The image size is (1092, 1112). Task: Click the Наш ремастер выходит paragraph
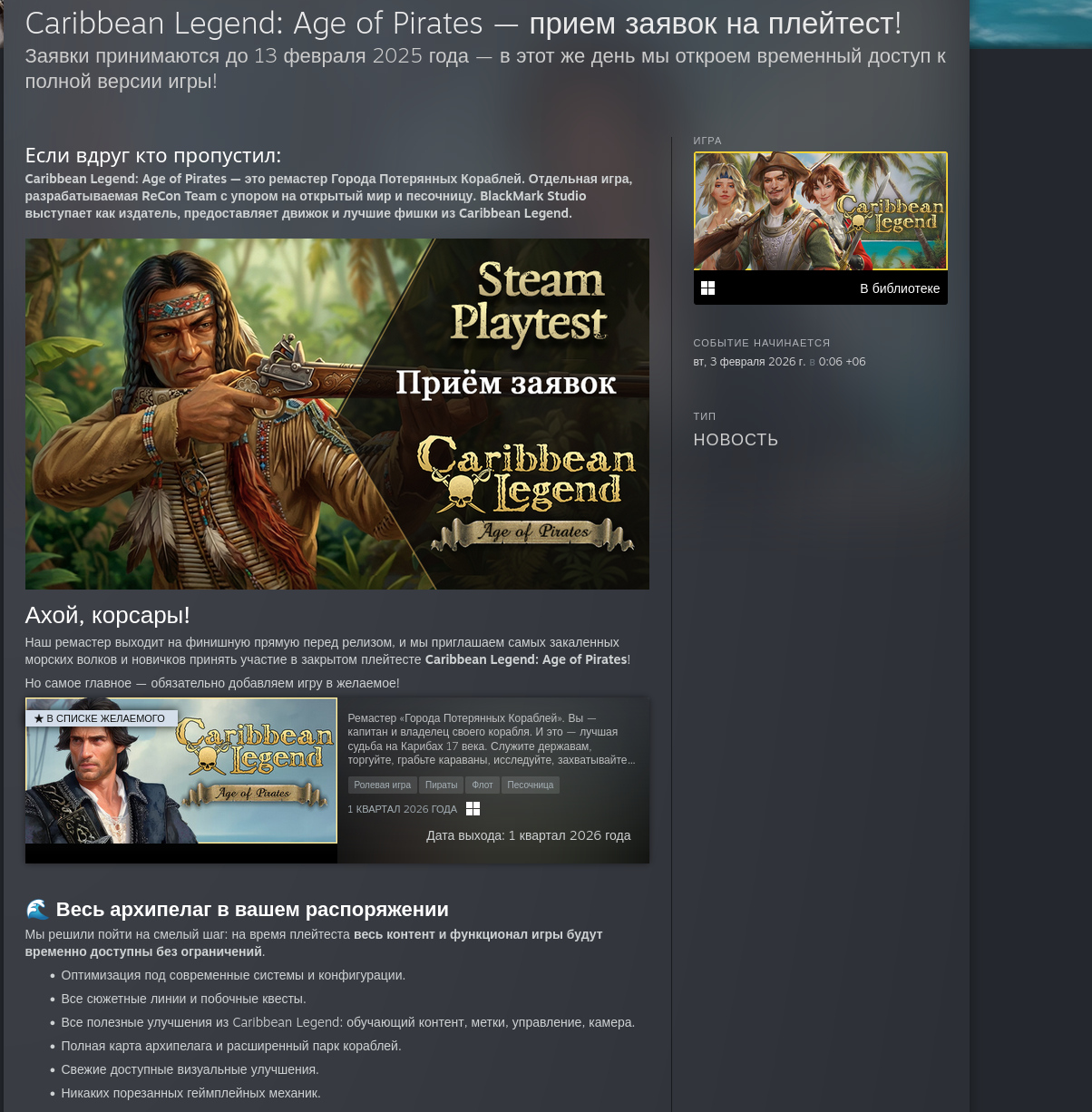tap(327, 651)
